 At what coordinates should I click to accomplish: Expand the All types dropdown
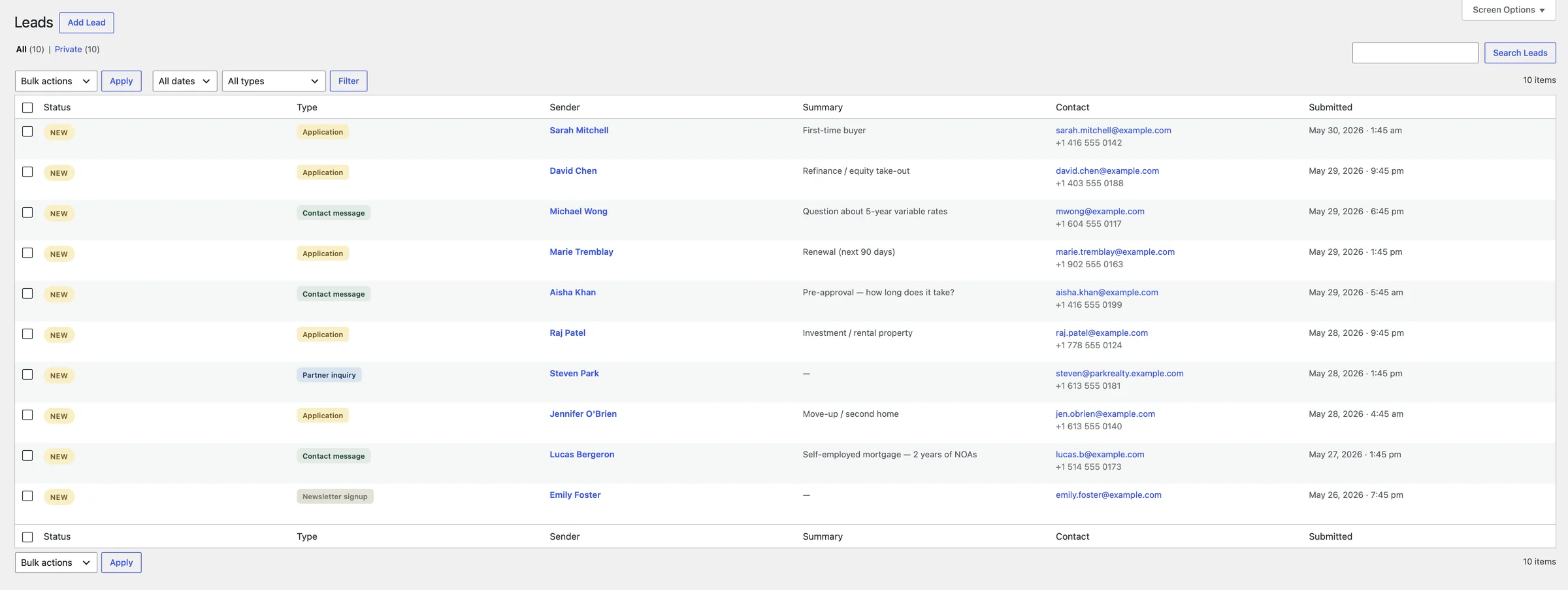coord(274,81)
